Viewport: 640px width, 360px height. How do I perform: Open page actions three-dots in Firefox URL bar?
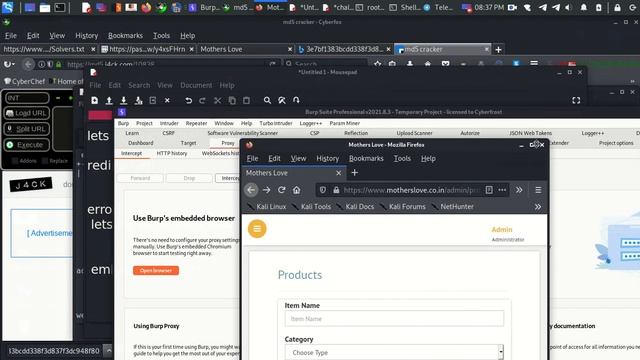click(x=502, y=190)
